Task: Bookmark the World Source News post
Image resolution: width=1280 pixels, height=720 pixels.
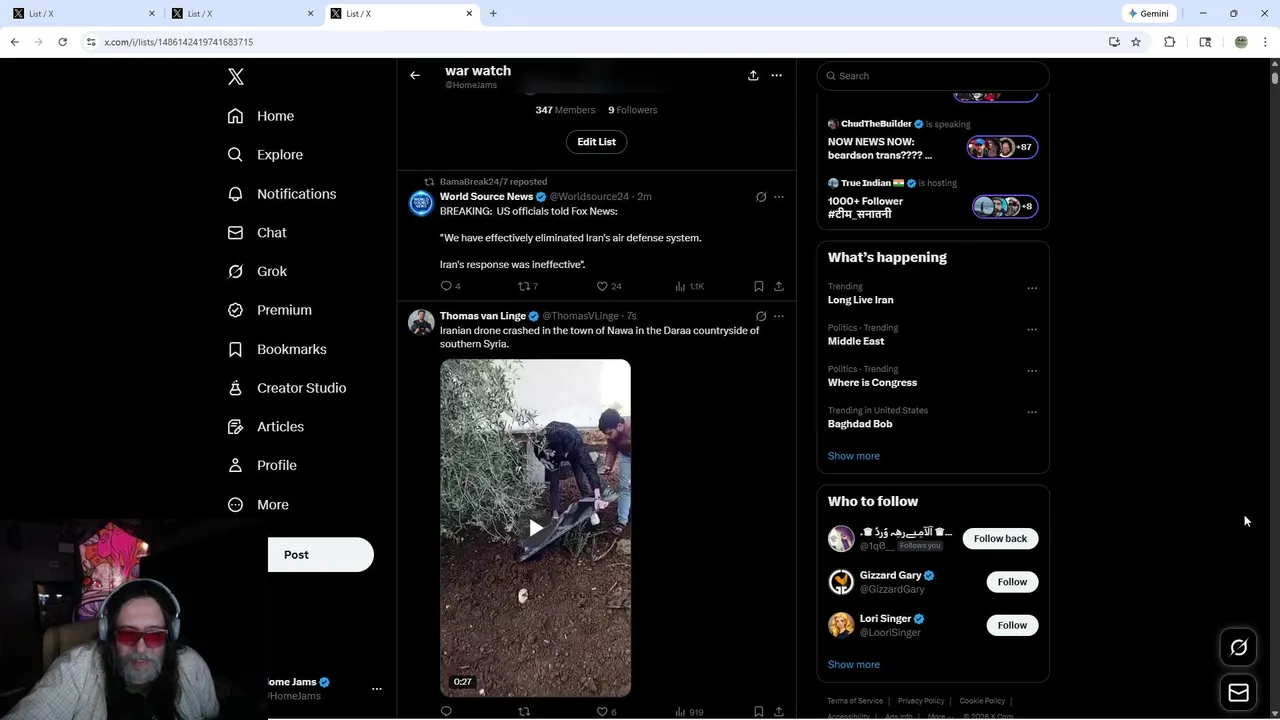Action: (x=758, y=286)
